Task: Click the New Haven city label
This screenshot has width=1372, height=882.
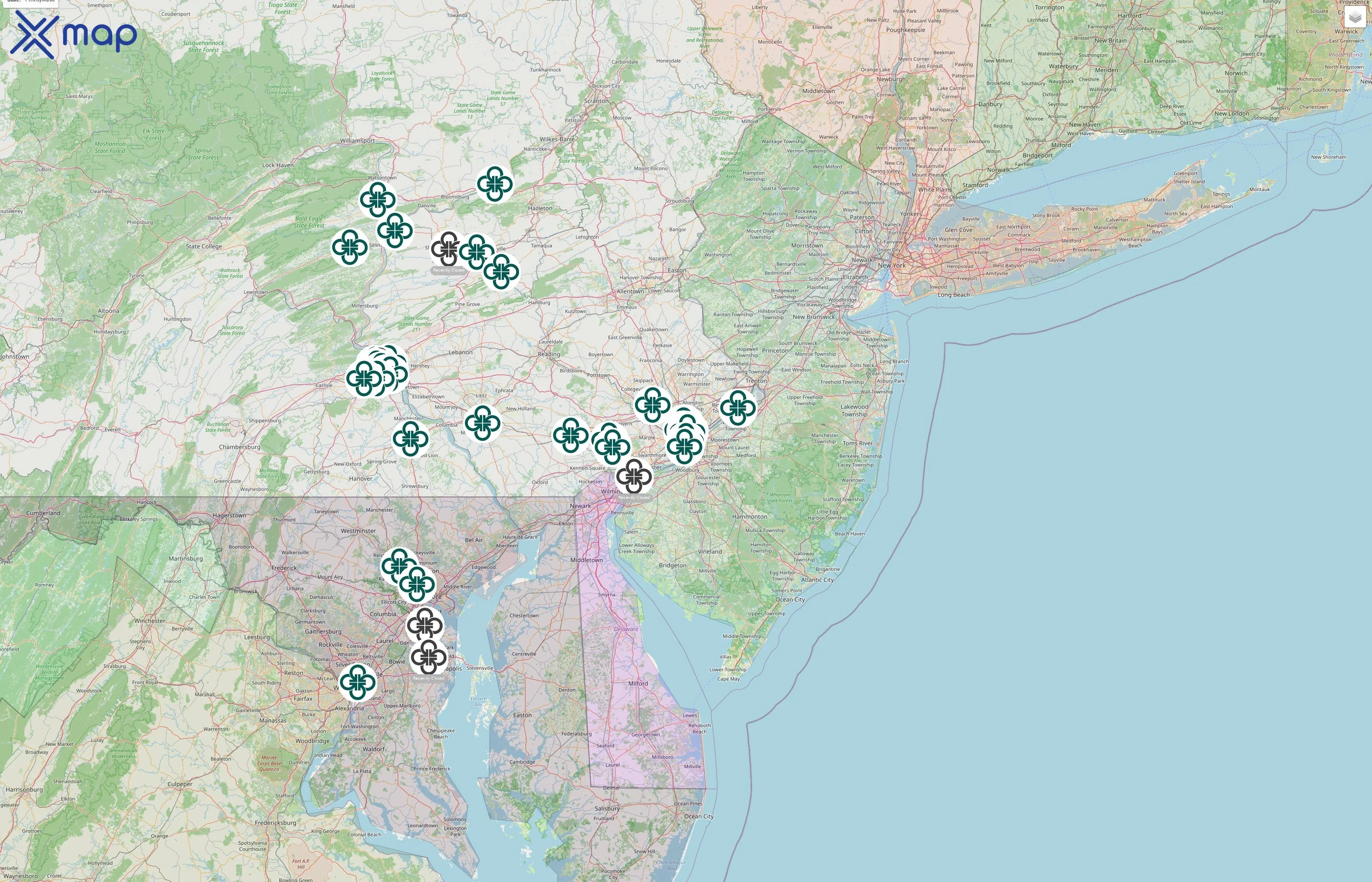Action: click(x=1084, y=124)
